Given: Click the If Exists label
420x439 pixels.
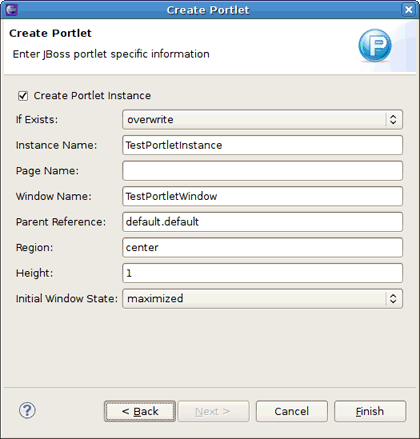Looking at the screenshot, I should tap(37, 119).
